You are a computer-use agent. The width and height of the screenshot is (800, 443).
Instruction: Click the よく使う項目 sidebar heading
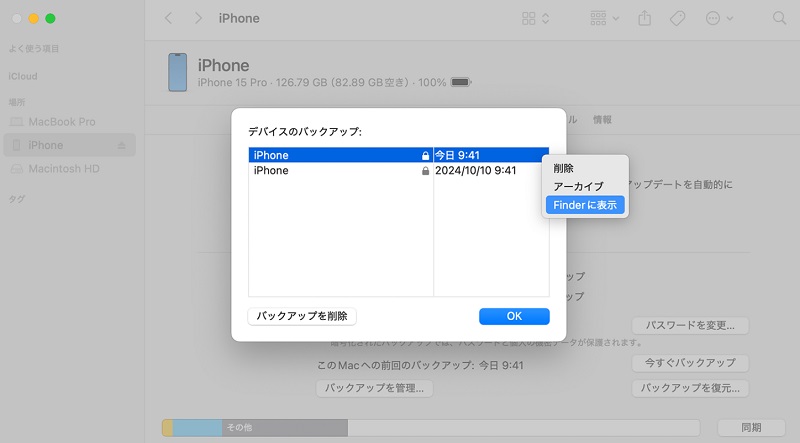coord(34,49)
